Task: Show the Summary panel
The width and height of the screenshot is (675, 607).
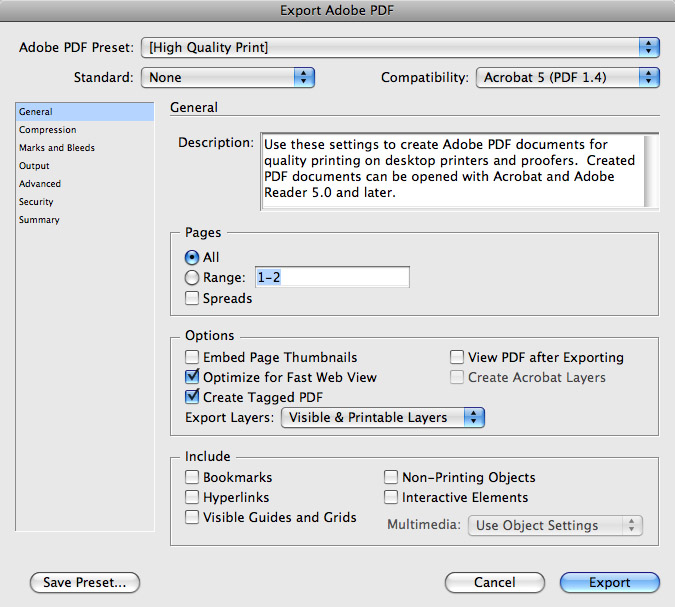Action: (x=39, y=220)
